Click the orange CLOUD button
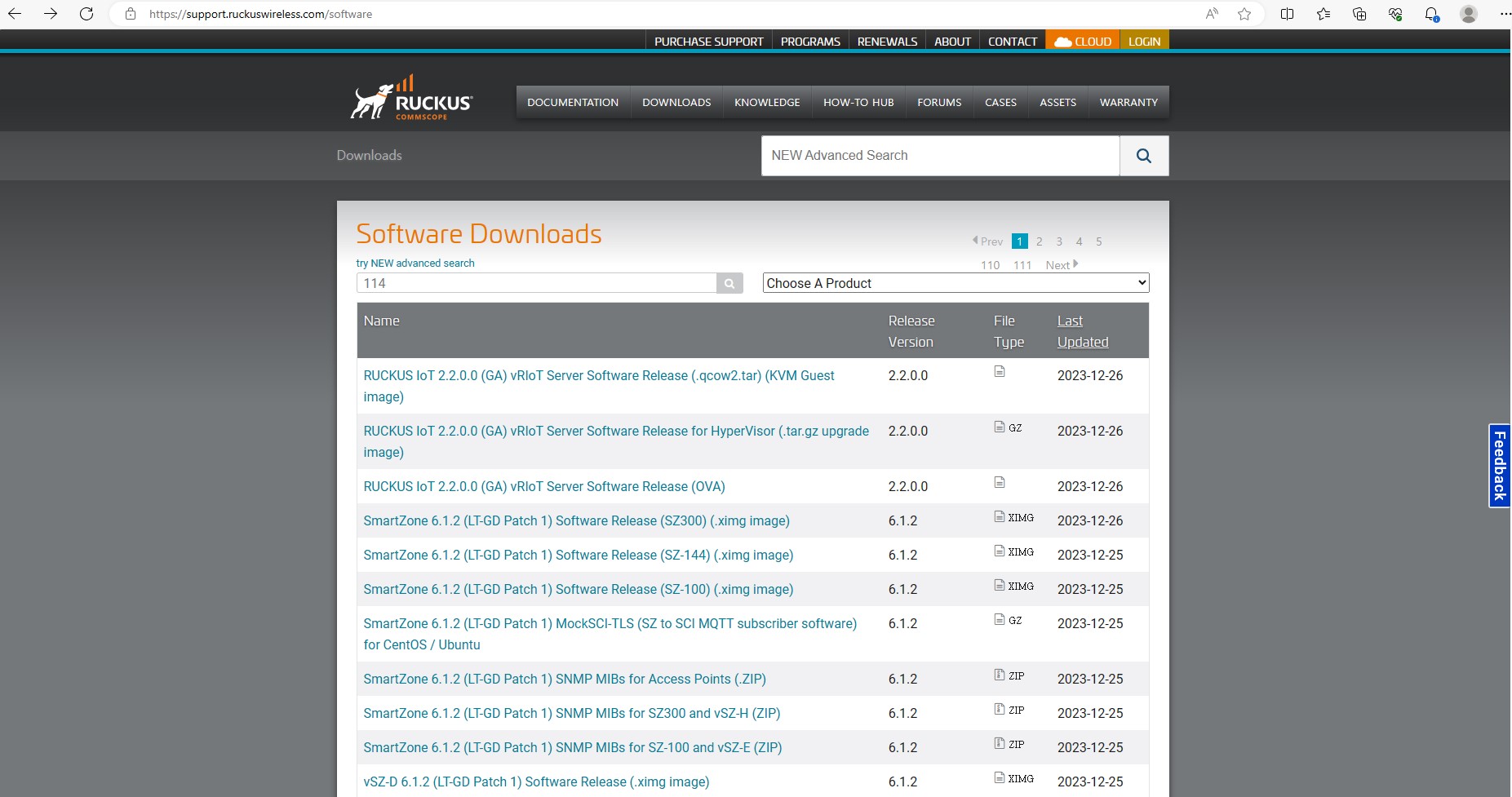 click(x=1083, y=42)
